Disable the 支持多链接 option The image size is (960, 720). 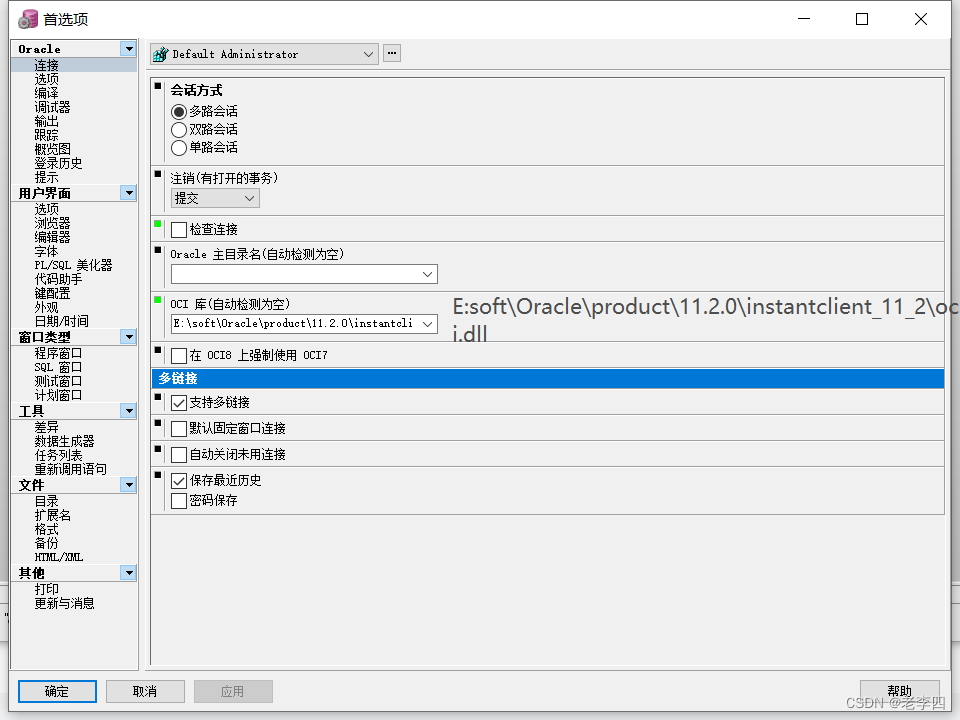tap(177, 403)
